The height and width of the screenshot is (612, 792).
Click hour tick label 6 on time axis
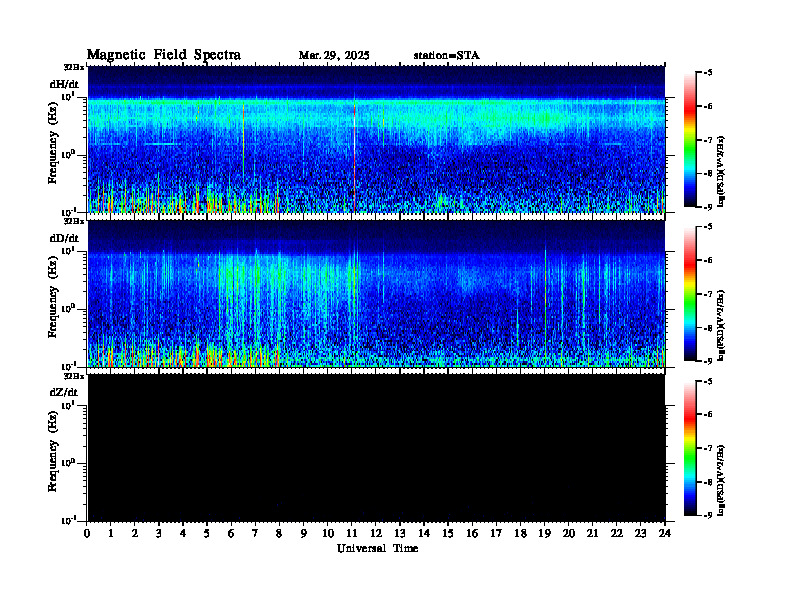pyautogui.click(x=231, y=534)
